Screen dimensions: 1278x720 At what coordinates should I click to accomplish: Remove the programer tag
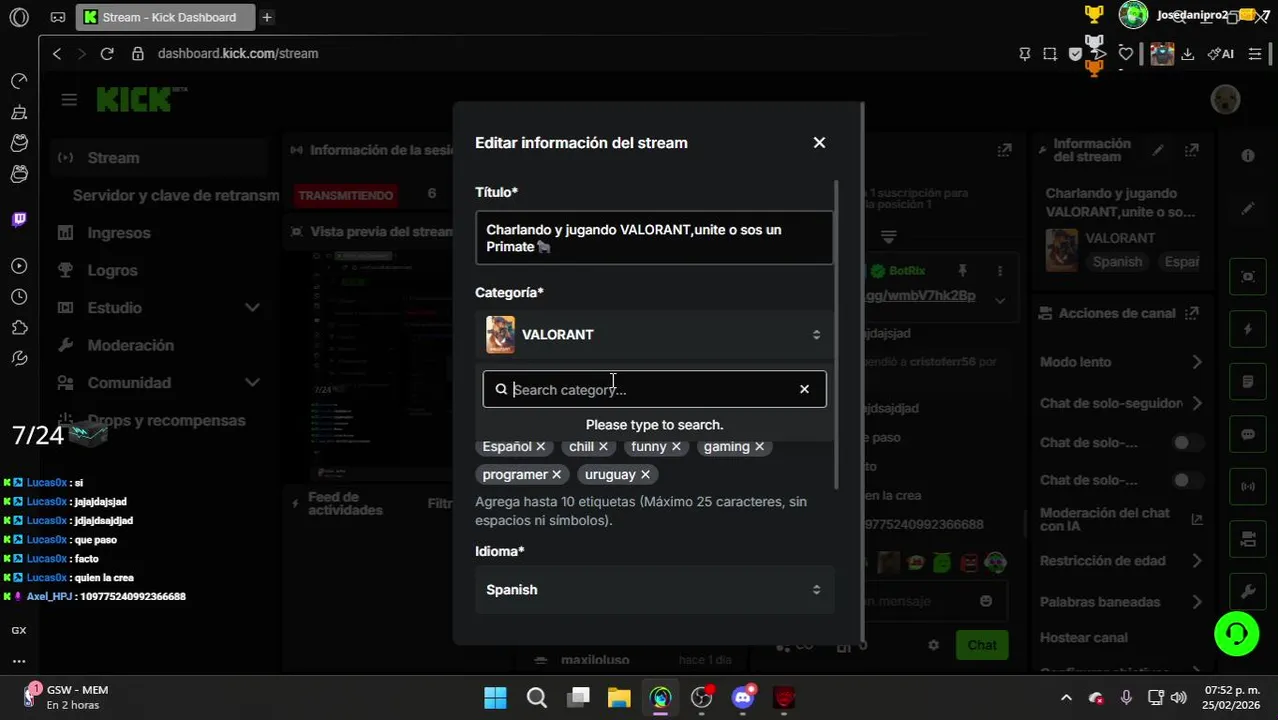(557, 475)
